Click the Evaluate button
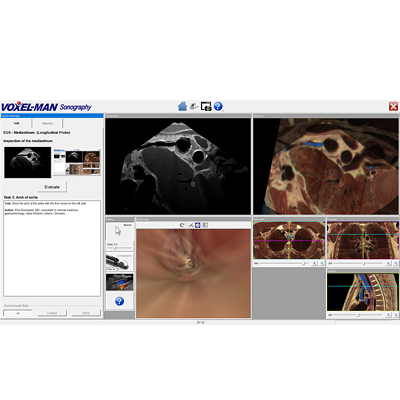Image resolution: width=400 pixels, height=400 pixels. 52,187
